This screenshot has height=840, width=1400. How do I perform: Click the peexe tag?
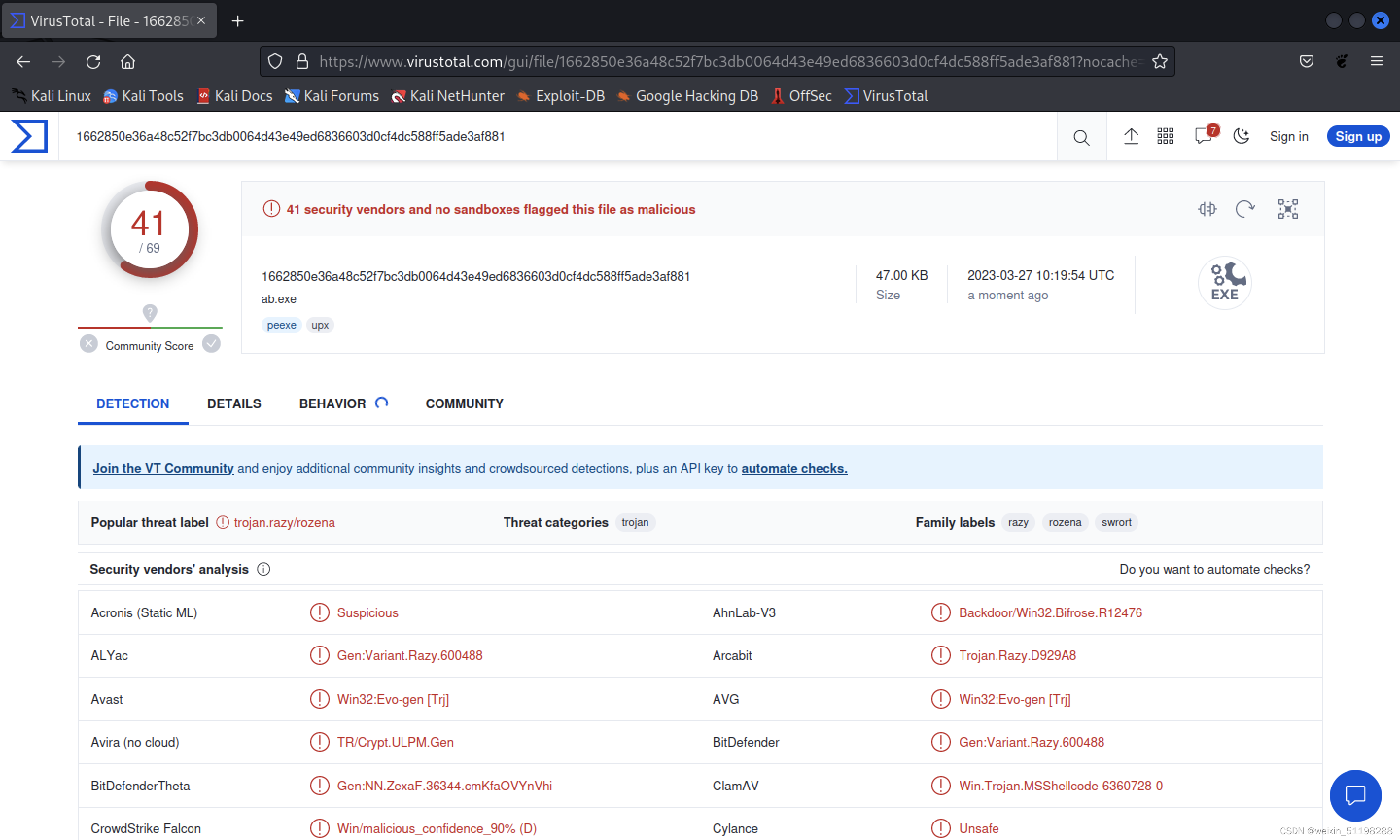pos(281,325)
